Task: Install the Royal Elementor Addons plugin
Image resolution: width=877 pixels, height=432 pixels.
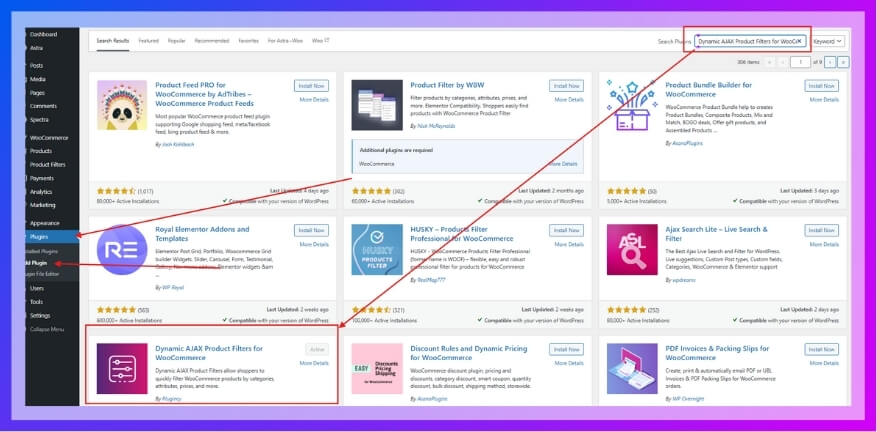Action: 313,230
